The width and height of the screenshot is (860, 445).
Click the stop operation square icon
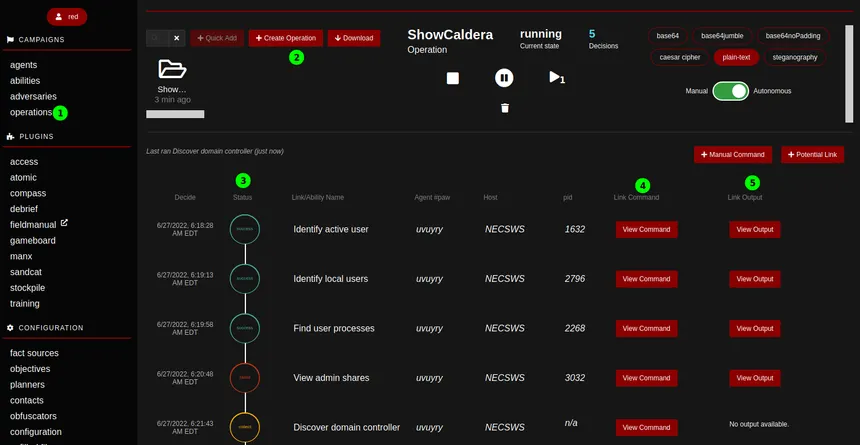pos(452,78)
